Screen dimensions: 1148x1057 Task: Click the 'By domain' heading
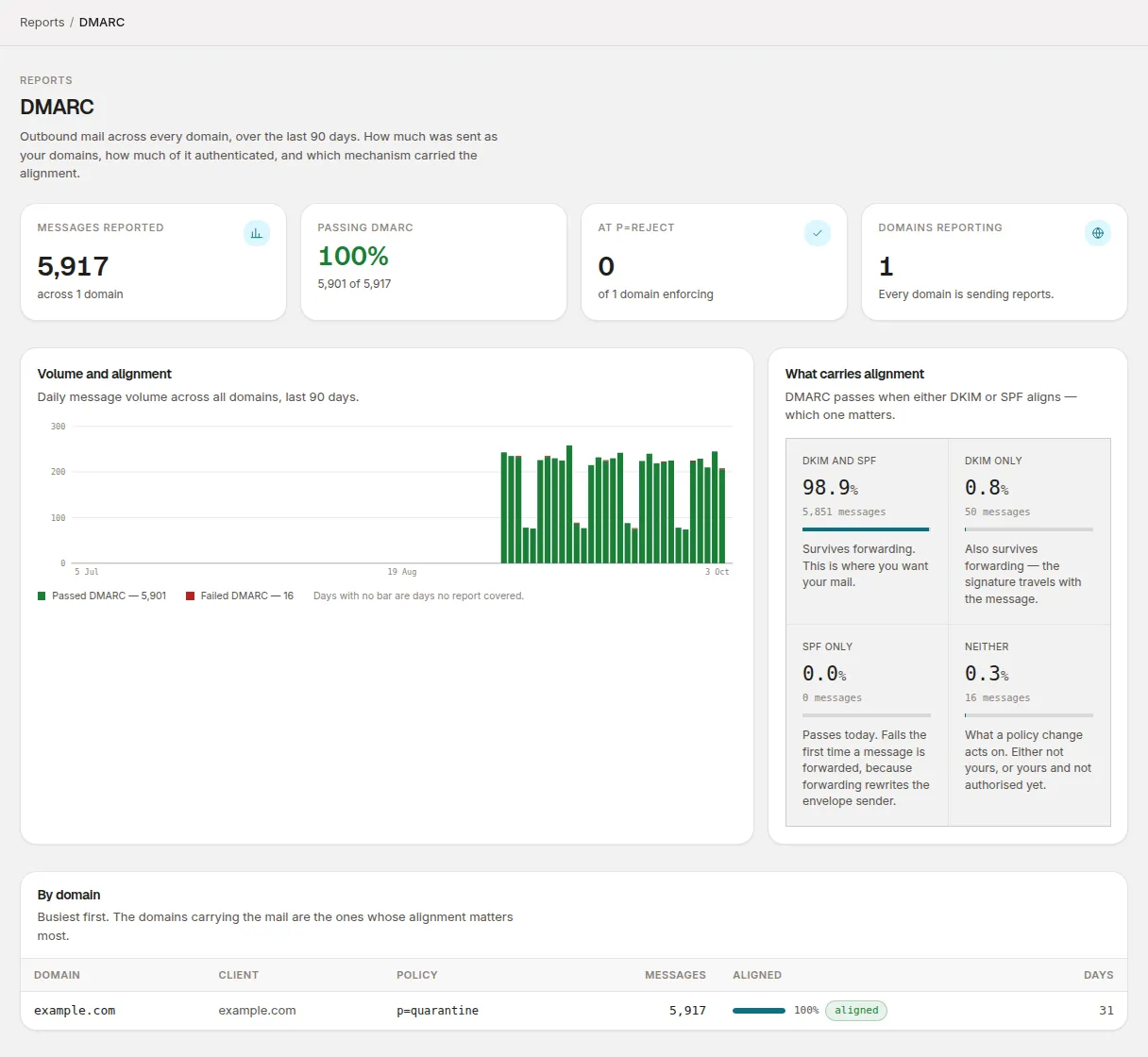point(69,896)
